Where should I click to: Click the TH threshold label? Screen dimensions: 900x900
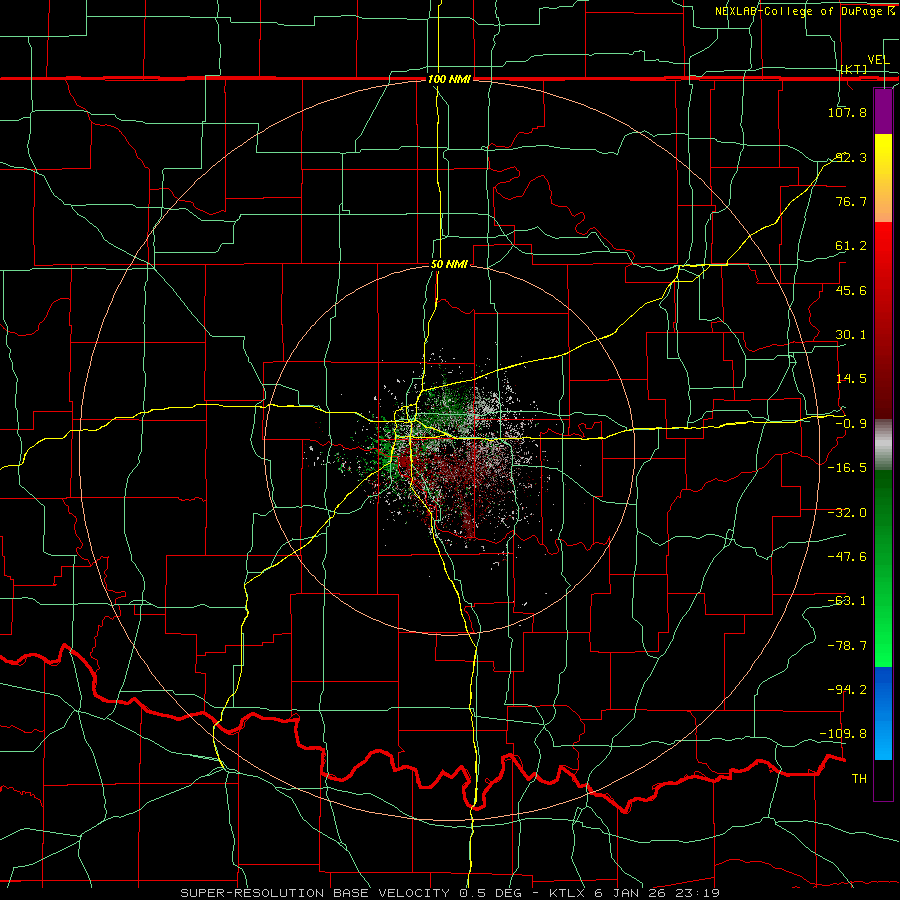pos(859,779)
